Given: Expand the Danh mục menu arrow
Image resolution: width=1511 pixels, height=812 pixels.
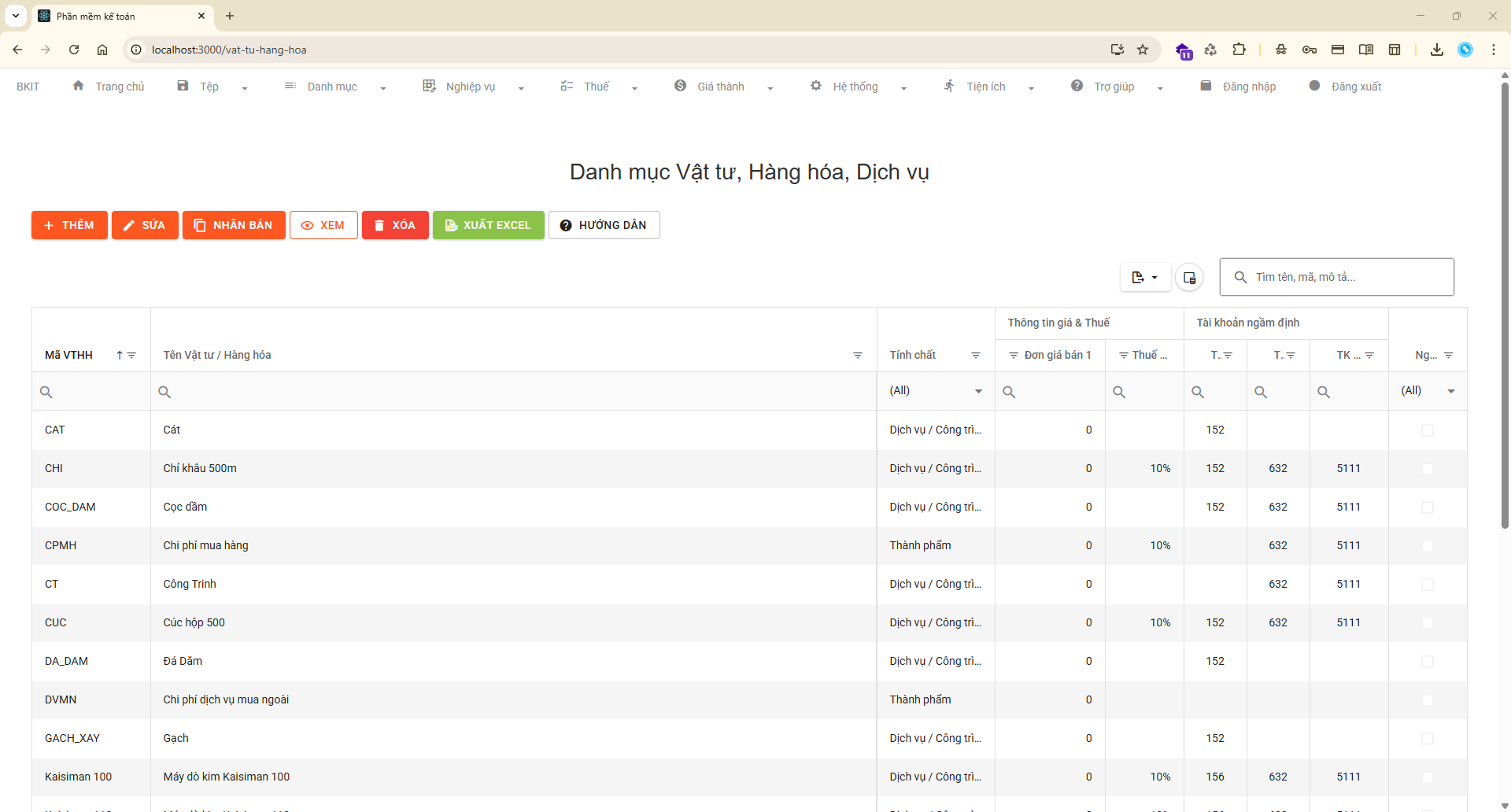Looking at the screenshot, I should point(383,88).
